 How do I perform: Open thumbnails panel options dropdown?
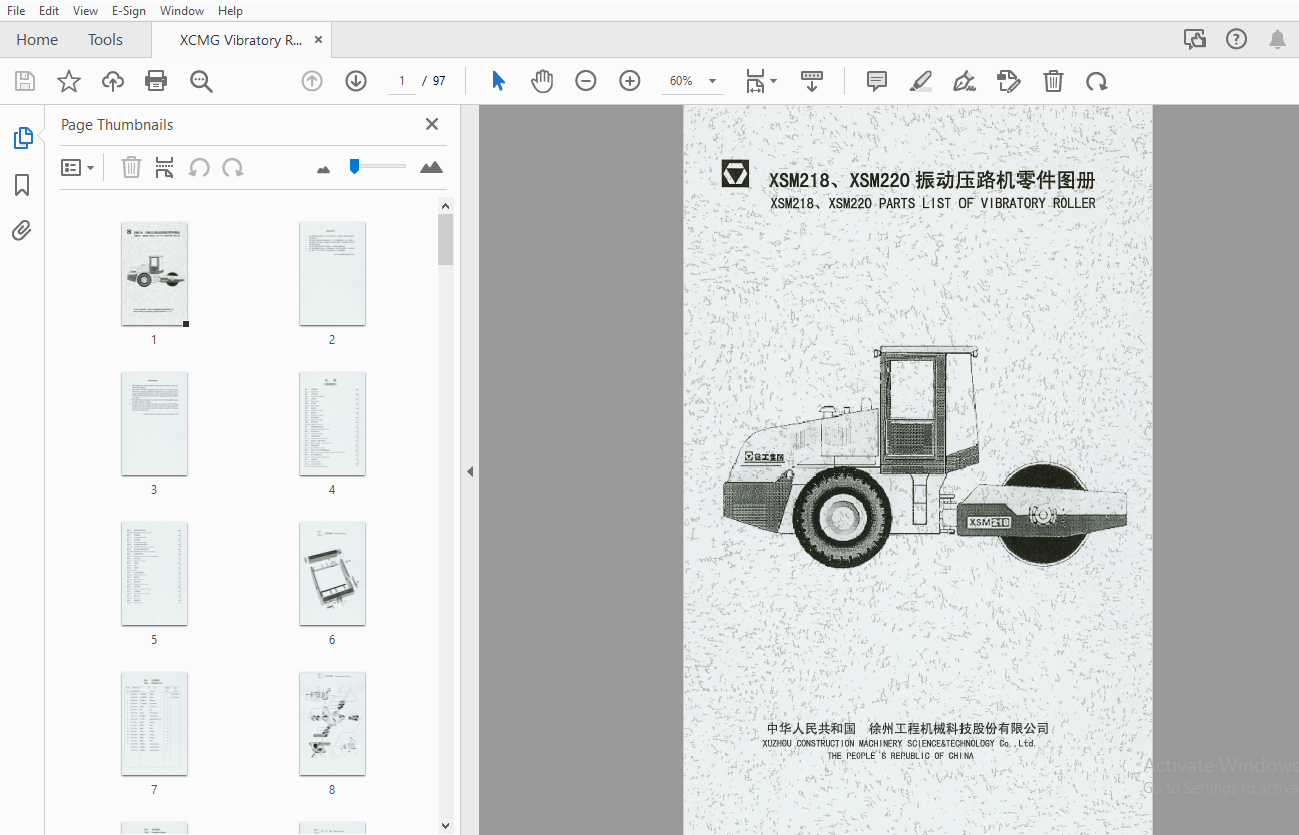[77, 167]
